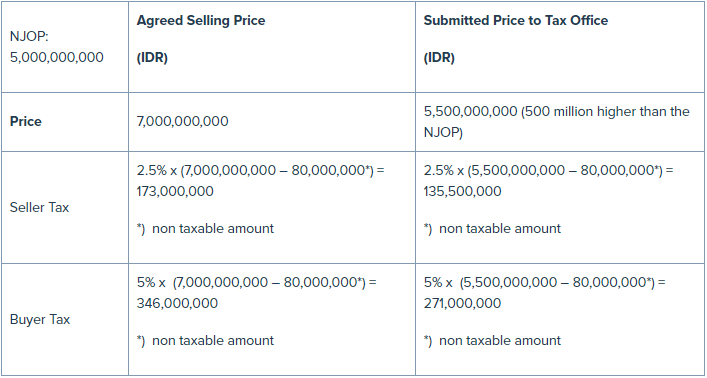Click the (IDR) label under Agreed Selling Price
Screen dimensions: 707x378
pos(152,58)
